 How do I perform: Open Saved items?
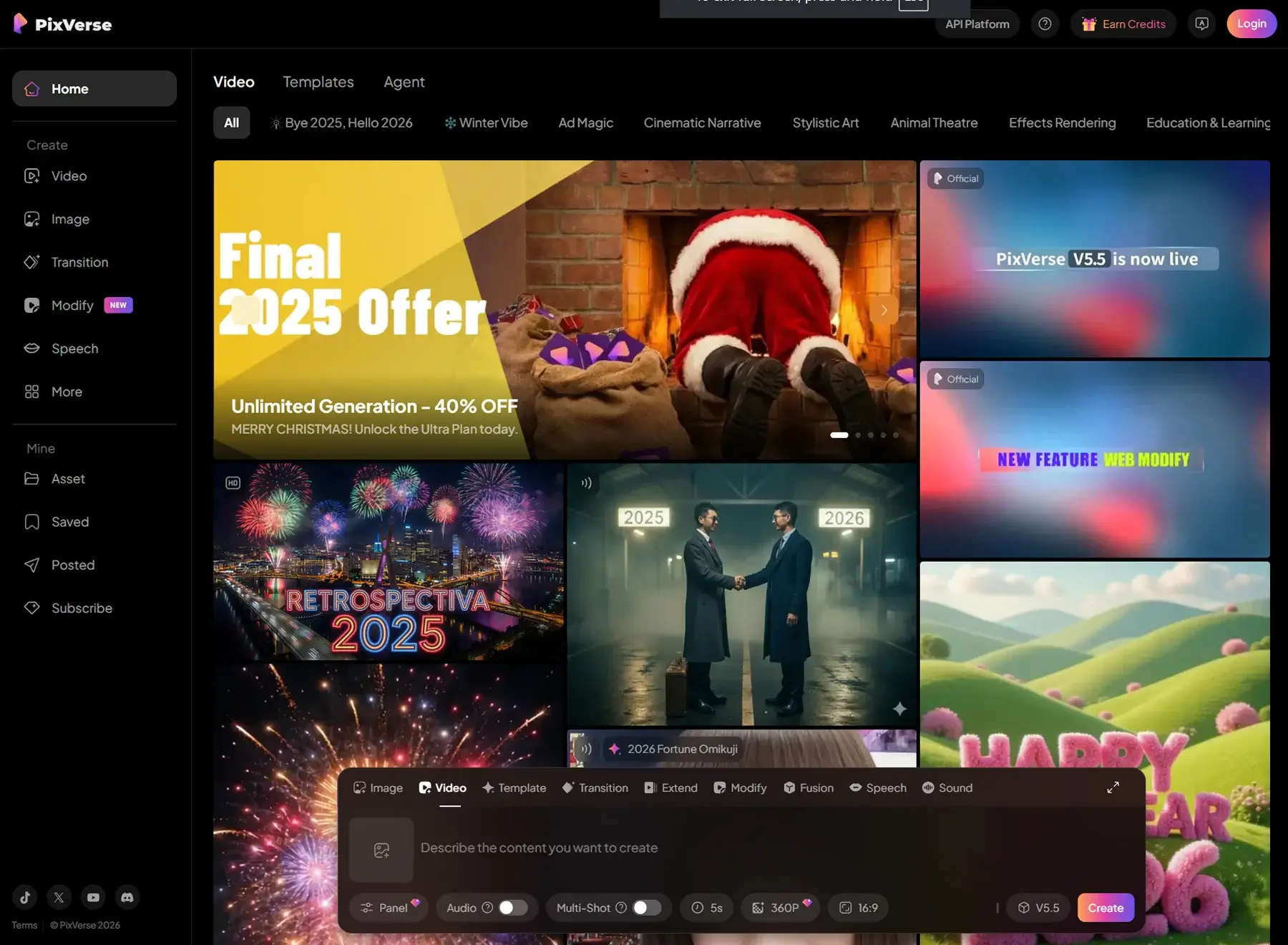pos(94,522)
